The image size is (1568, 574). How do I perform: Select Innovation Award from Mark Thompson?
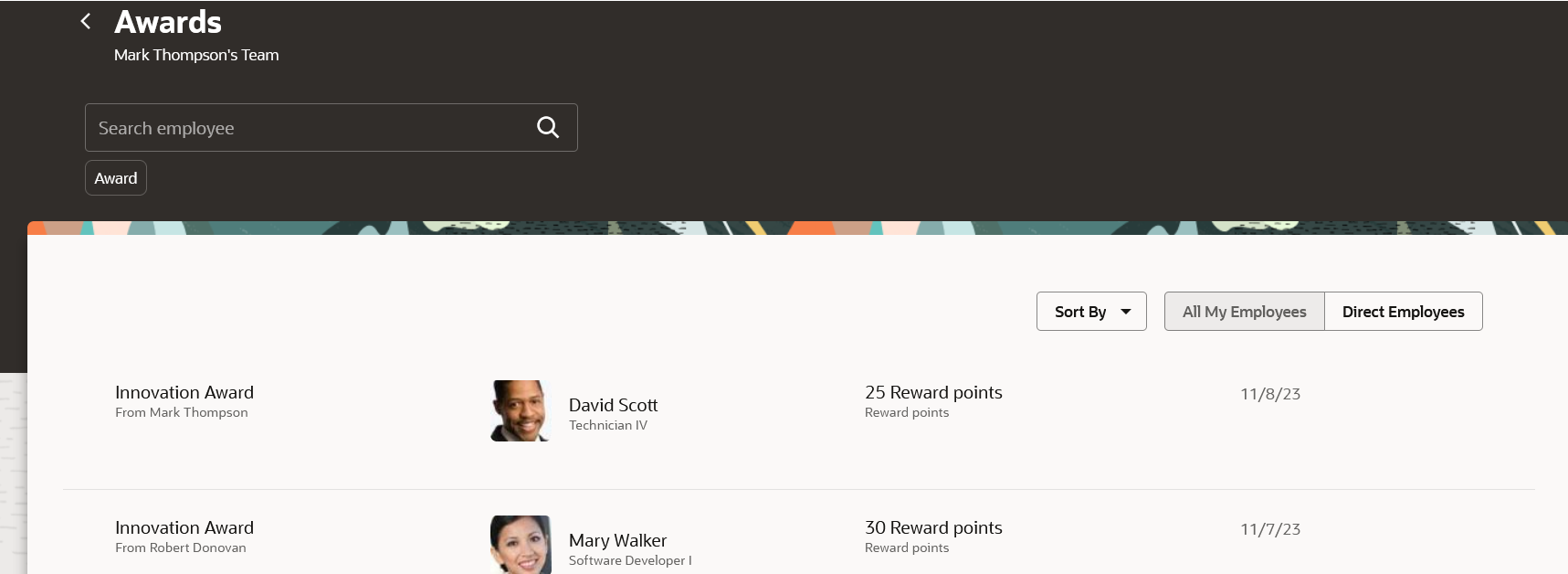(184, 392)
